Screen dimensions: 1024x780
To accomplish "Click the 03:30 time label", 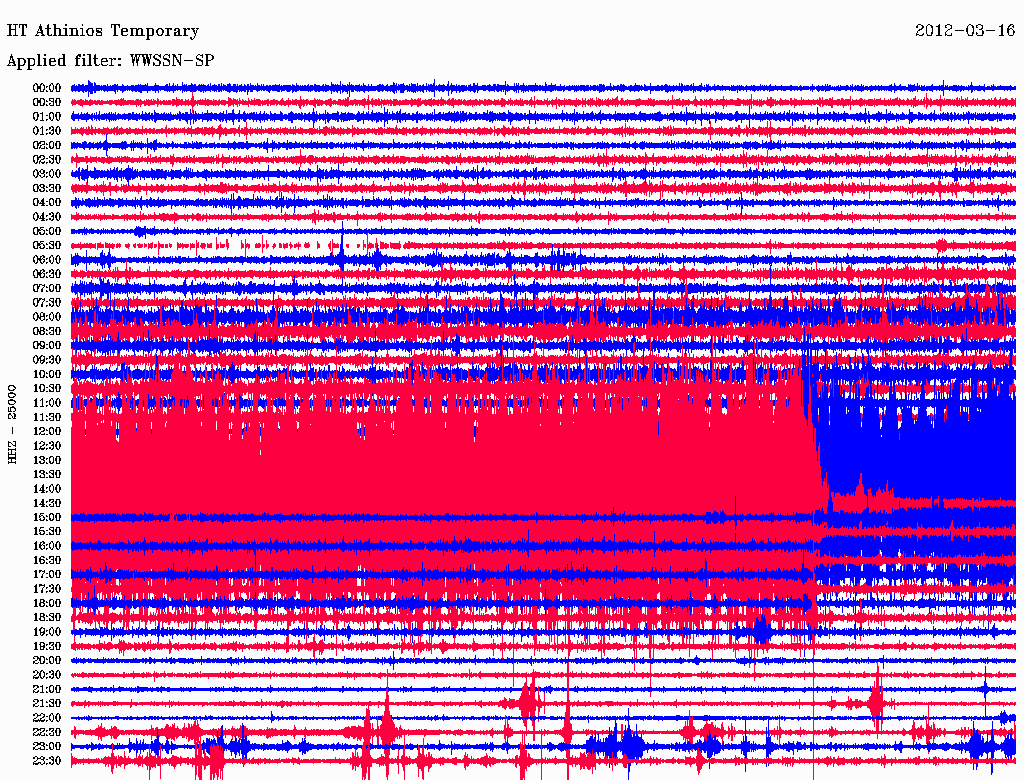I will [x=47, y=188].
